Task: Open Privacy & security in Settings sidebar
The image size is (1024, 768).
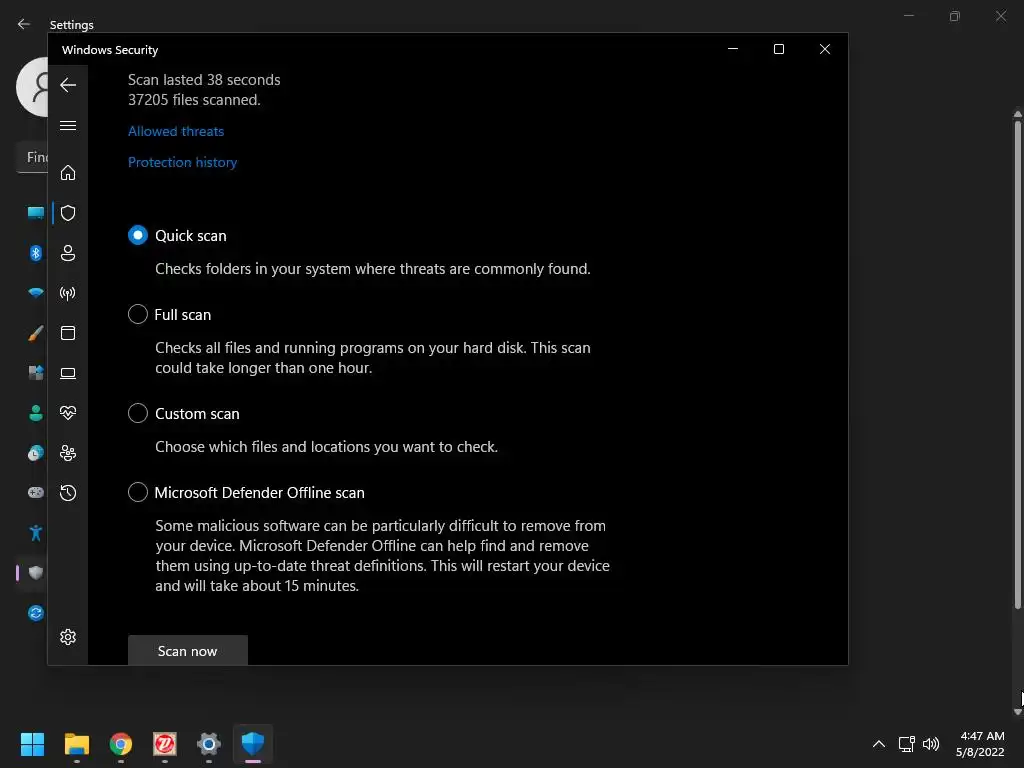Action: [35, 573]
